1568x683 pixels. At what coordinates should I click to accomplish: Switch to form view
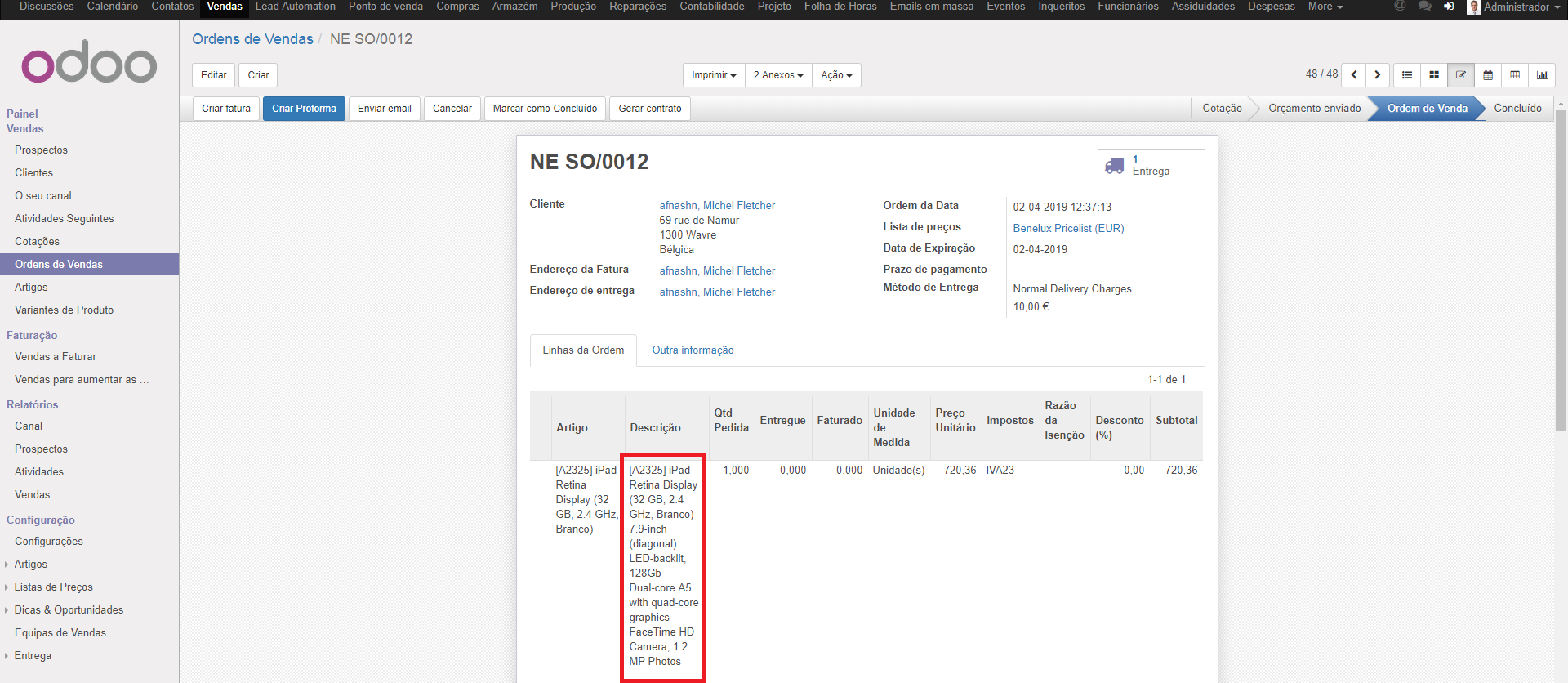[x=1461, y=75]
